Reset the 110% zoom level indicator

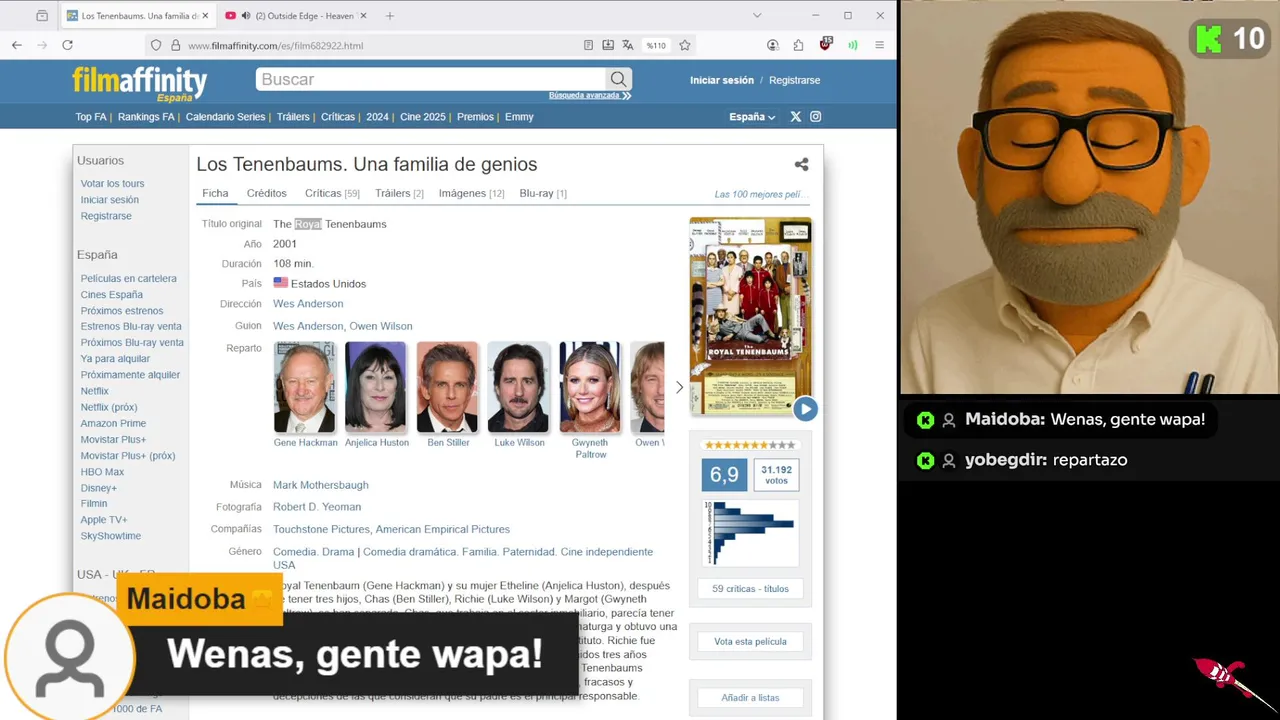tap(656, 45)
